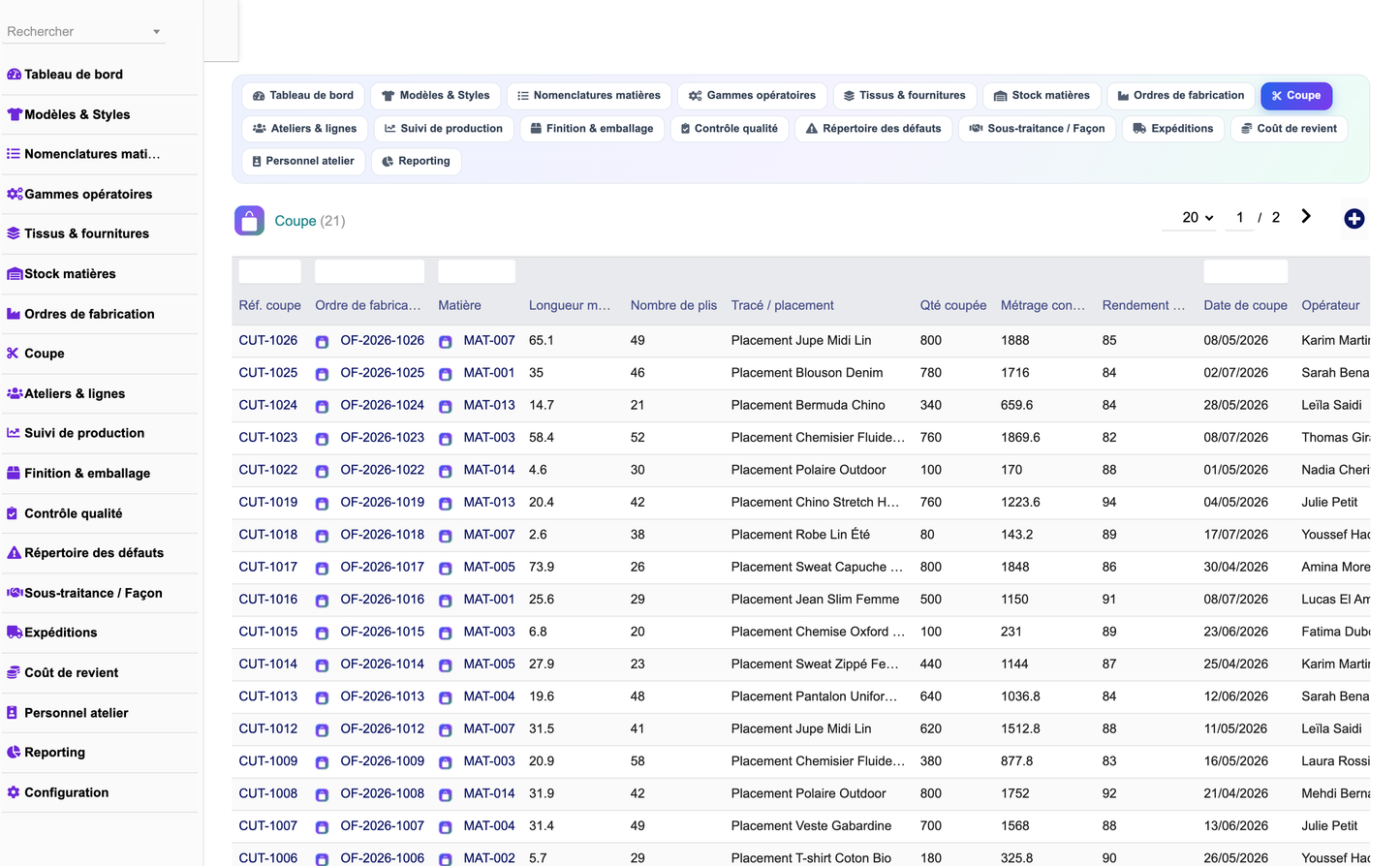Click the Date de coupe filter field

coord(1245,271)
